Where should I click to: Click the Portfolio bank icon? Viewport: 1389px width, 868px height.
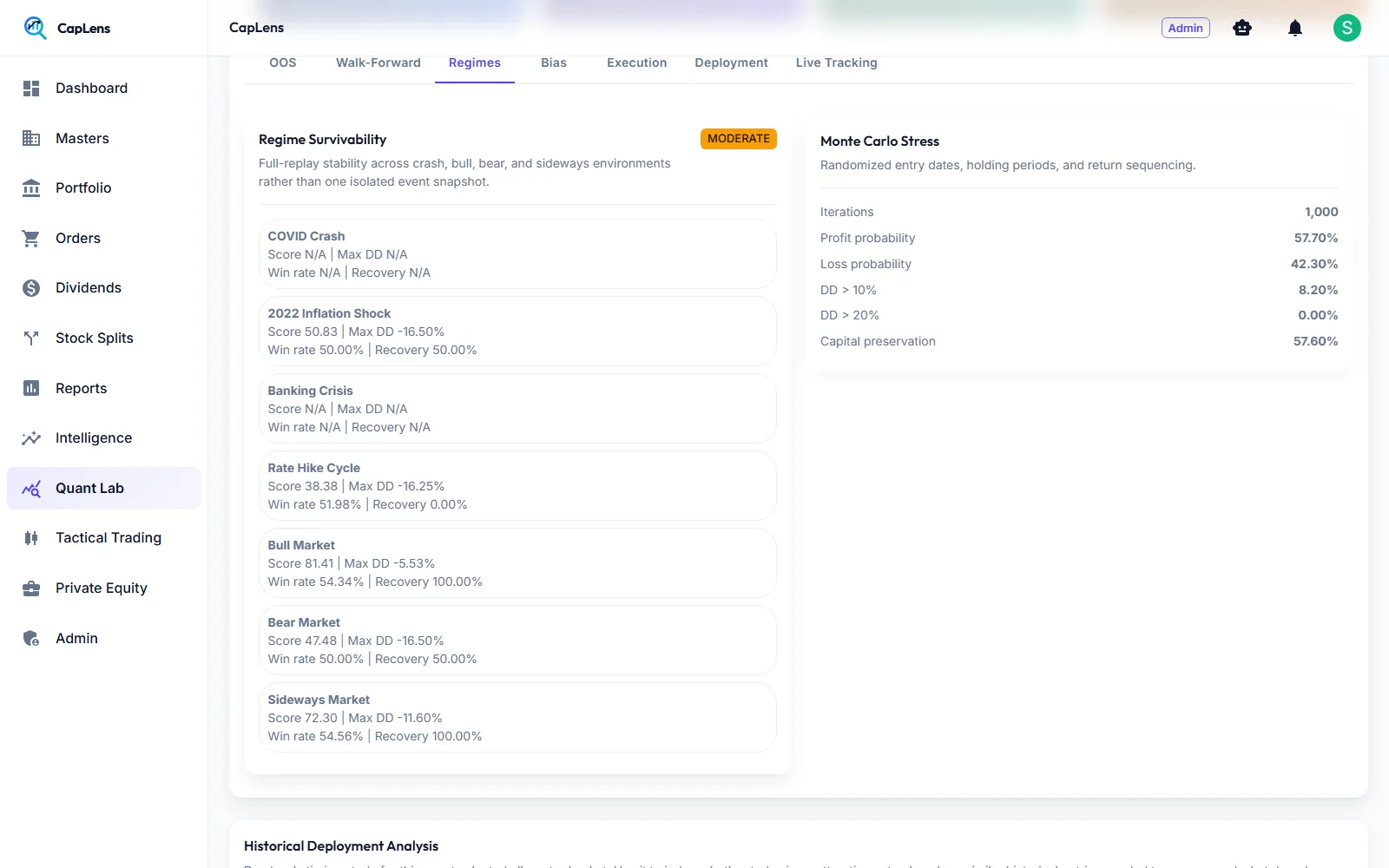[31, 188]
